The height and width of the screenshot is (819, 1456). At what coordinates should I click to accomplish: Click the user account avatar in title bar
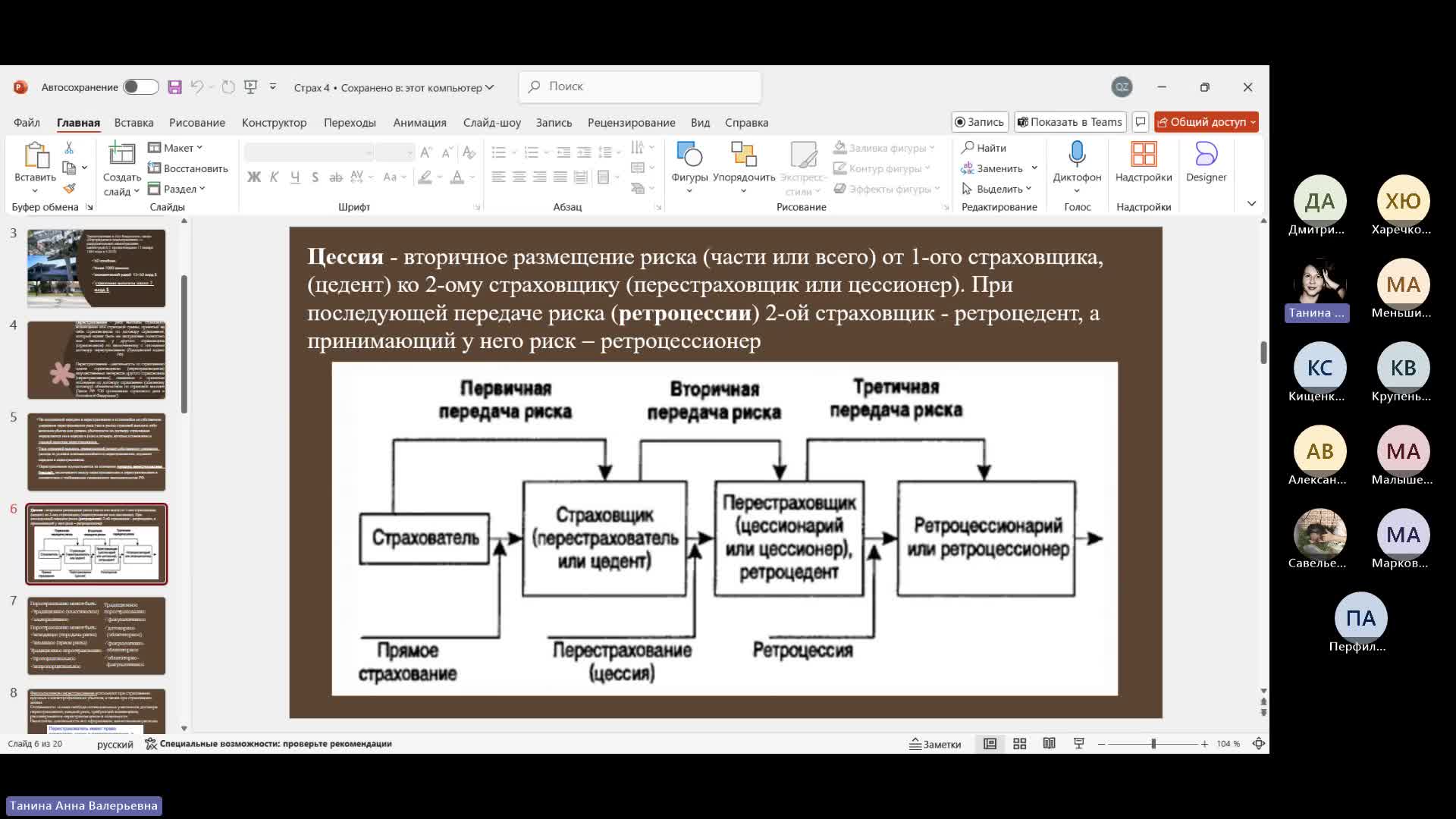[x=1122, y=87]
